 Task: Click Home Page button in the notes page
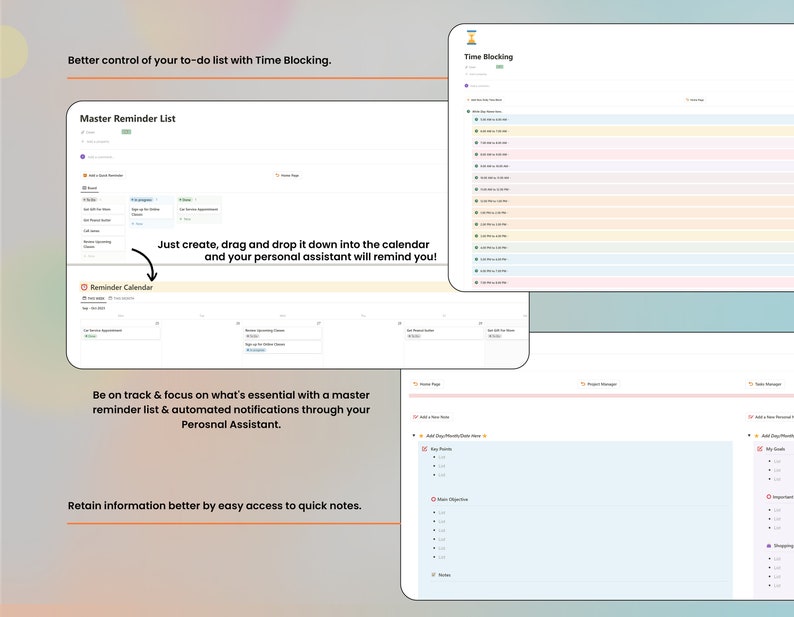(426, 384)
